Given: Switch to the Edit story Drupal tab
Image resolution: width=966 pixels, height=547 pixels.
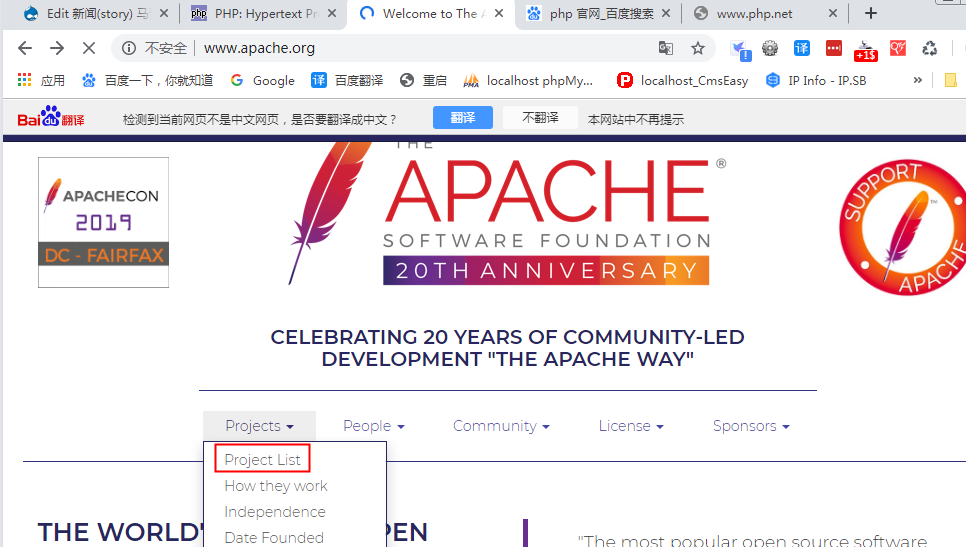Looking at the screenshot, I should tap(89, 14).
